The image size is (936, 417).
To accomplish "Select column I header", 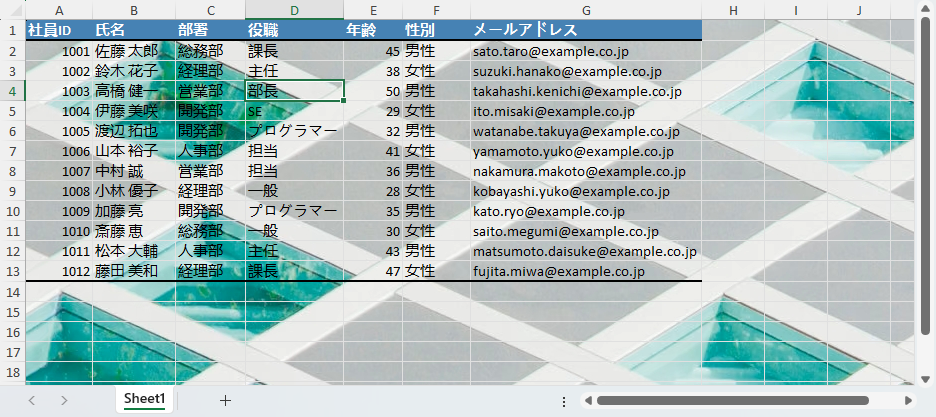I will 796,10.
